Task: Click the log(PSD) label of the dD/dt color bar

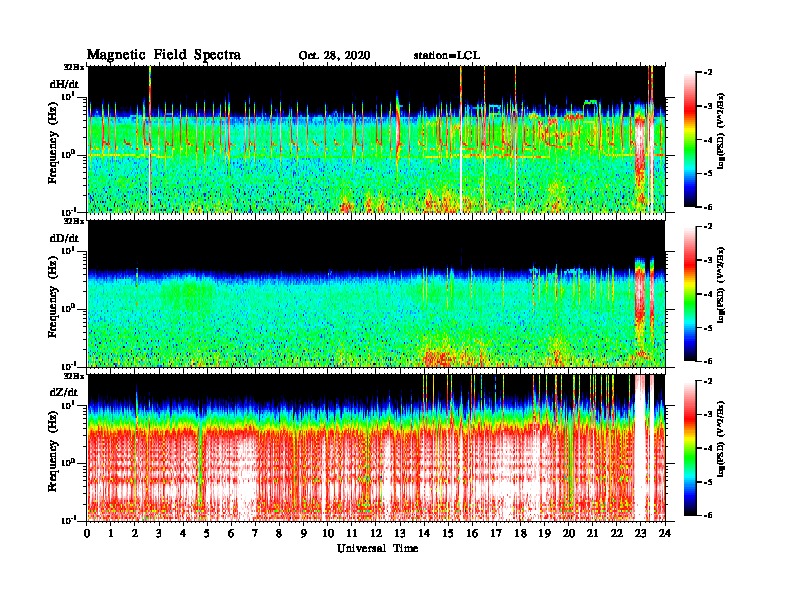Action: click(721, 285)
